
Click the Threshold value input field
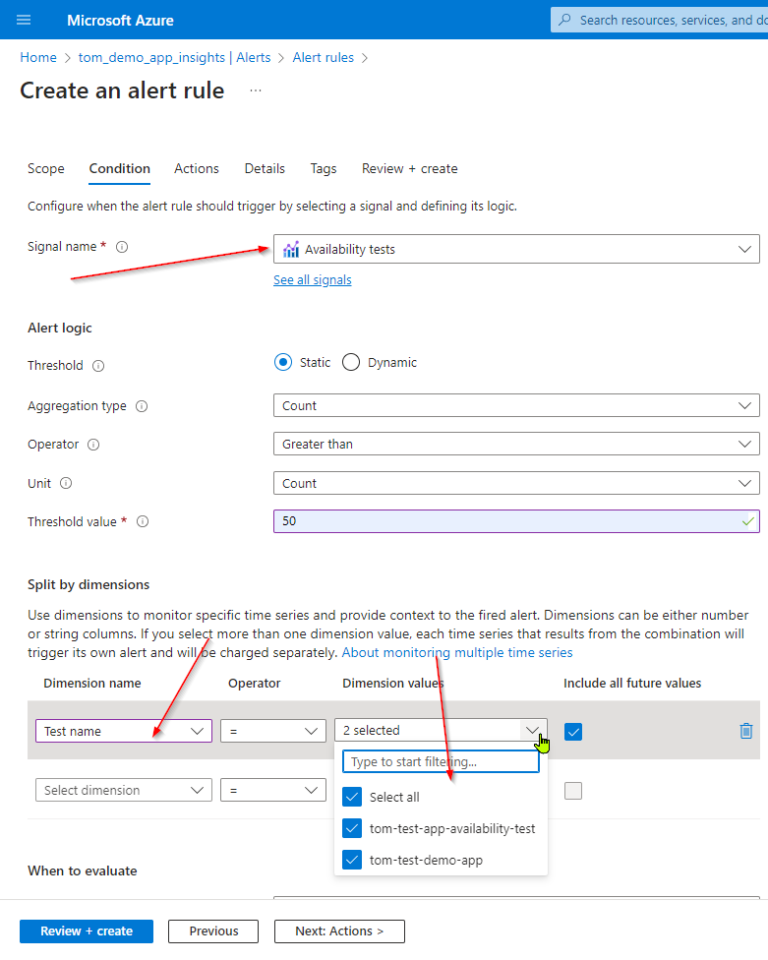click(x=516, y=522)
